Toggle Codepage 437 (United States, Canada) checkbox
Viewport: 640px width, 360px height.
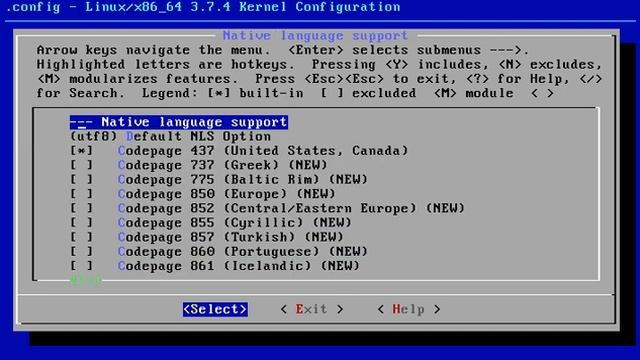(82, 151)
